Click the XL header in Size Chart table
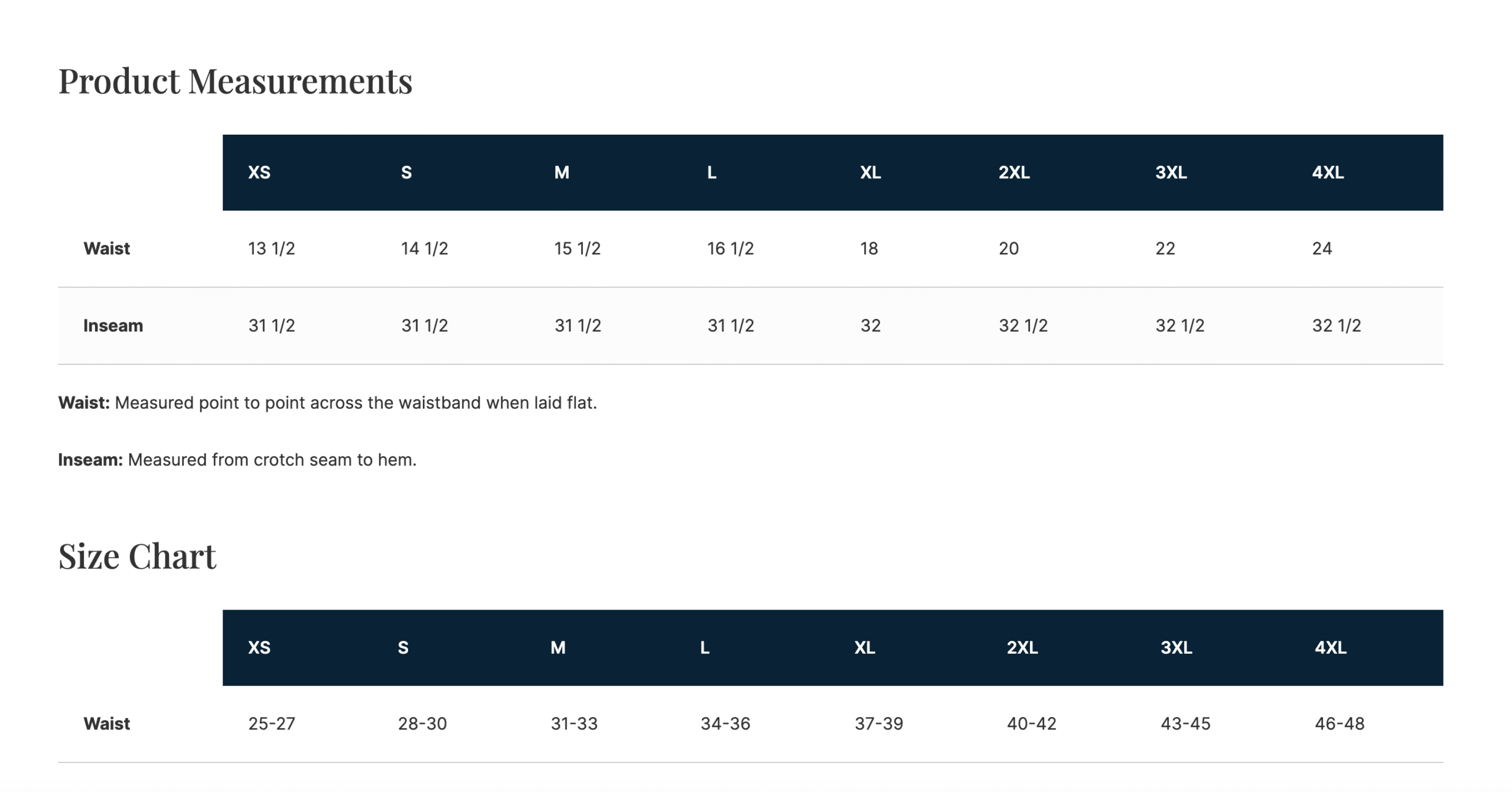The height and width of the screenshot is (792, 1512). point(865,648)
